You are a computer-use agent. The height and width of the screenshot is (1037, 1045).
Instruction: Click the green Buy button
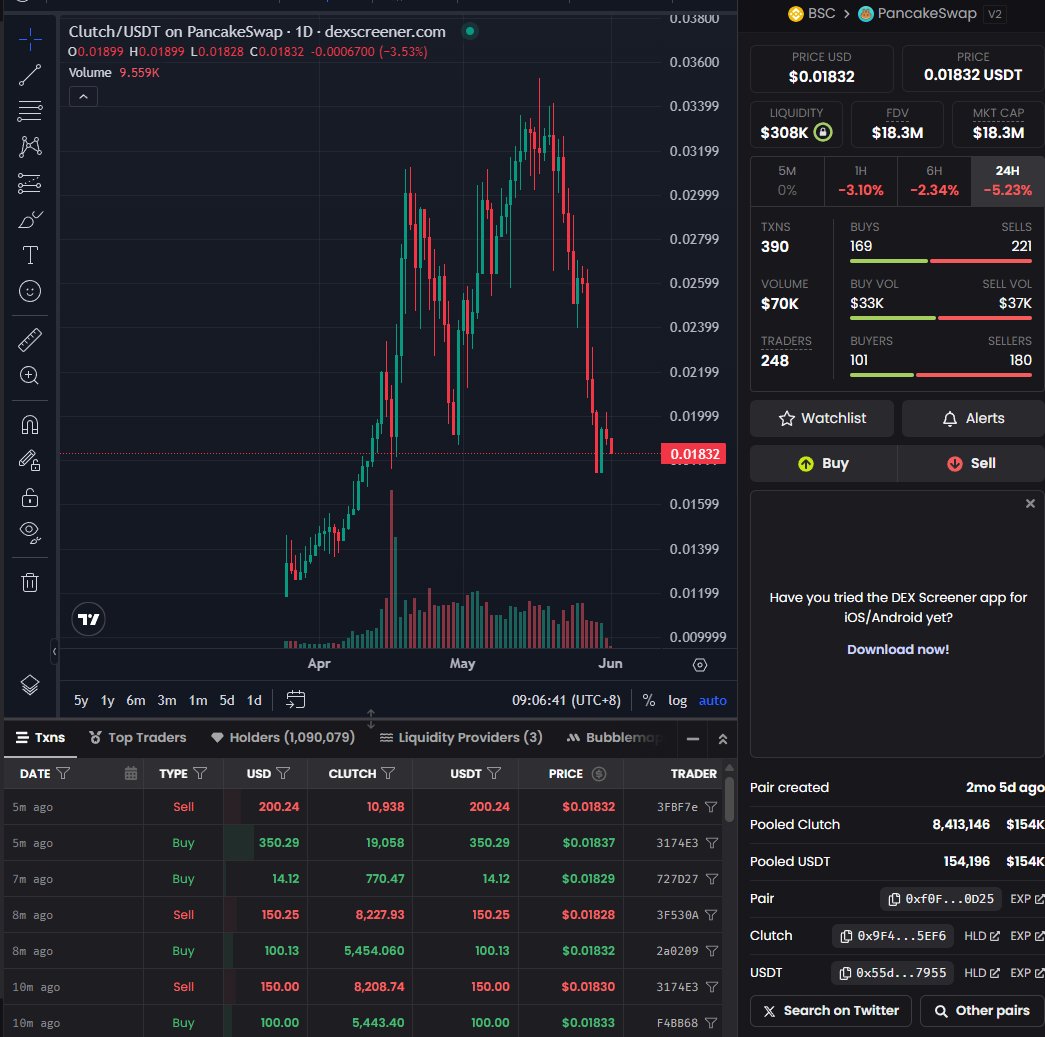coord(823,463)
